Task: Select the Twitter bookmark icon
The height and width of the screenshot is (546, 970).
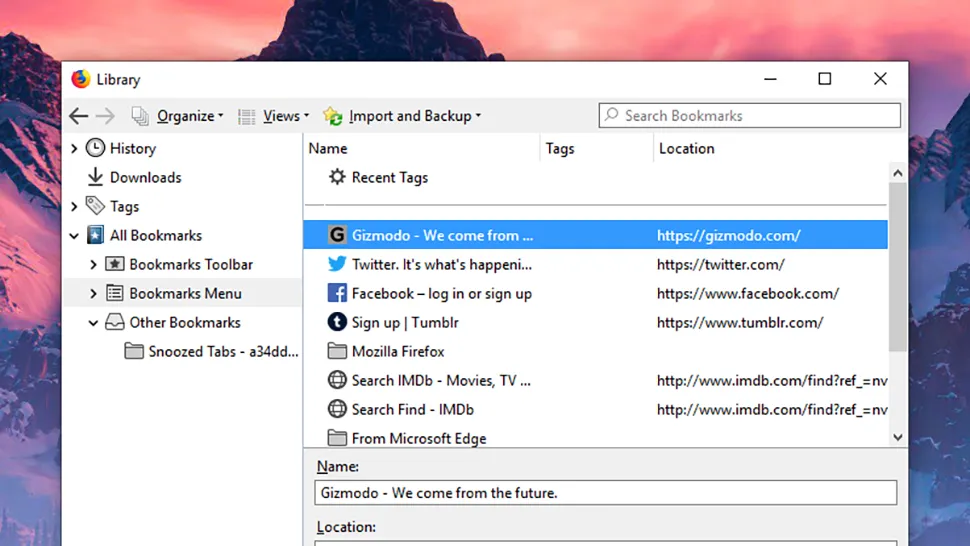Action: [x=337, y=265]
